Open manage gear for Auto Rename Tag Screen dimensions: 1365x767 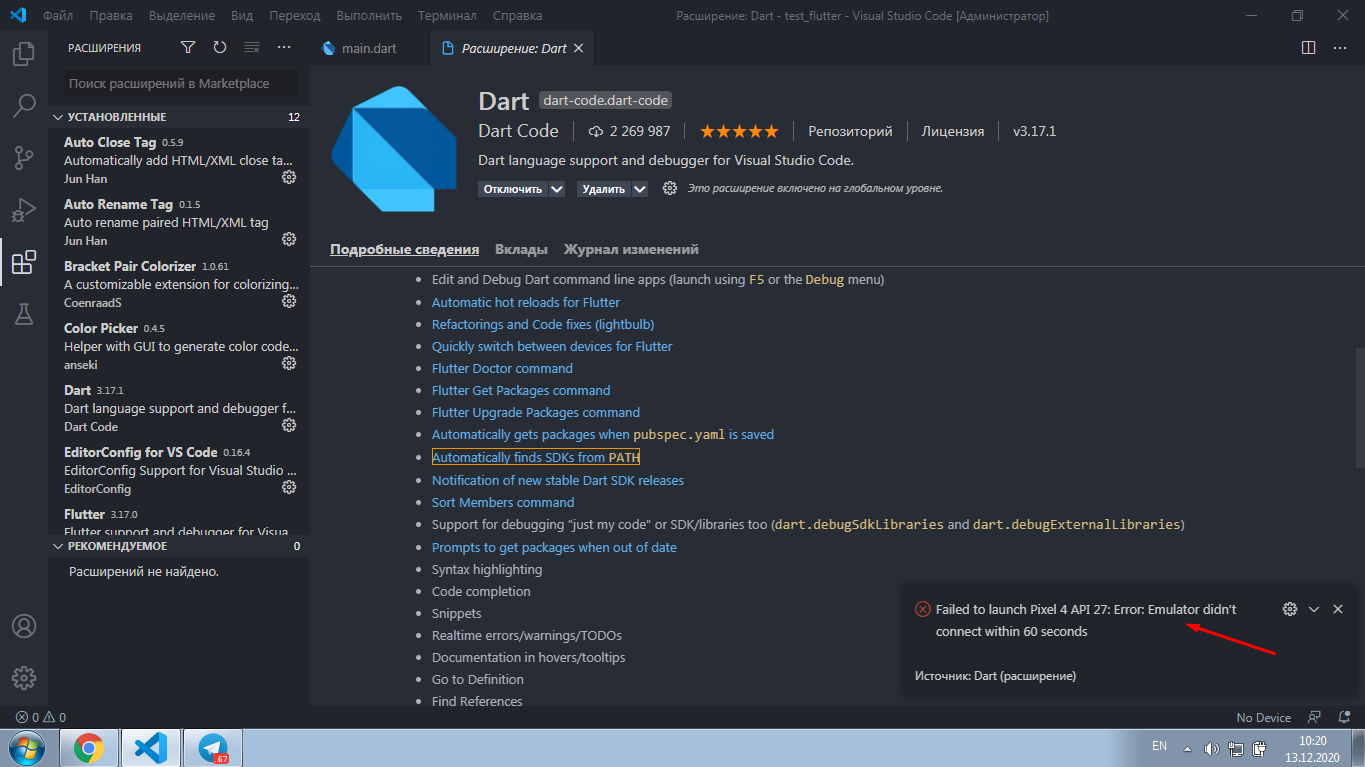(289, 239)
